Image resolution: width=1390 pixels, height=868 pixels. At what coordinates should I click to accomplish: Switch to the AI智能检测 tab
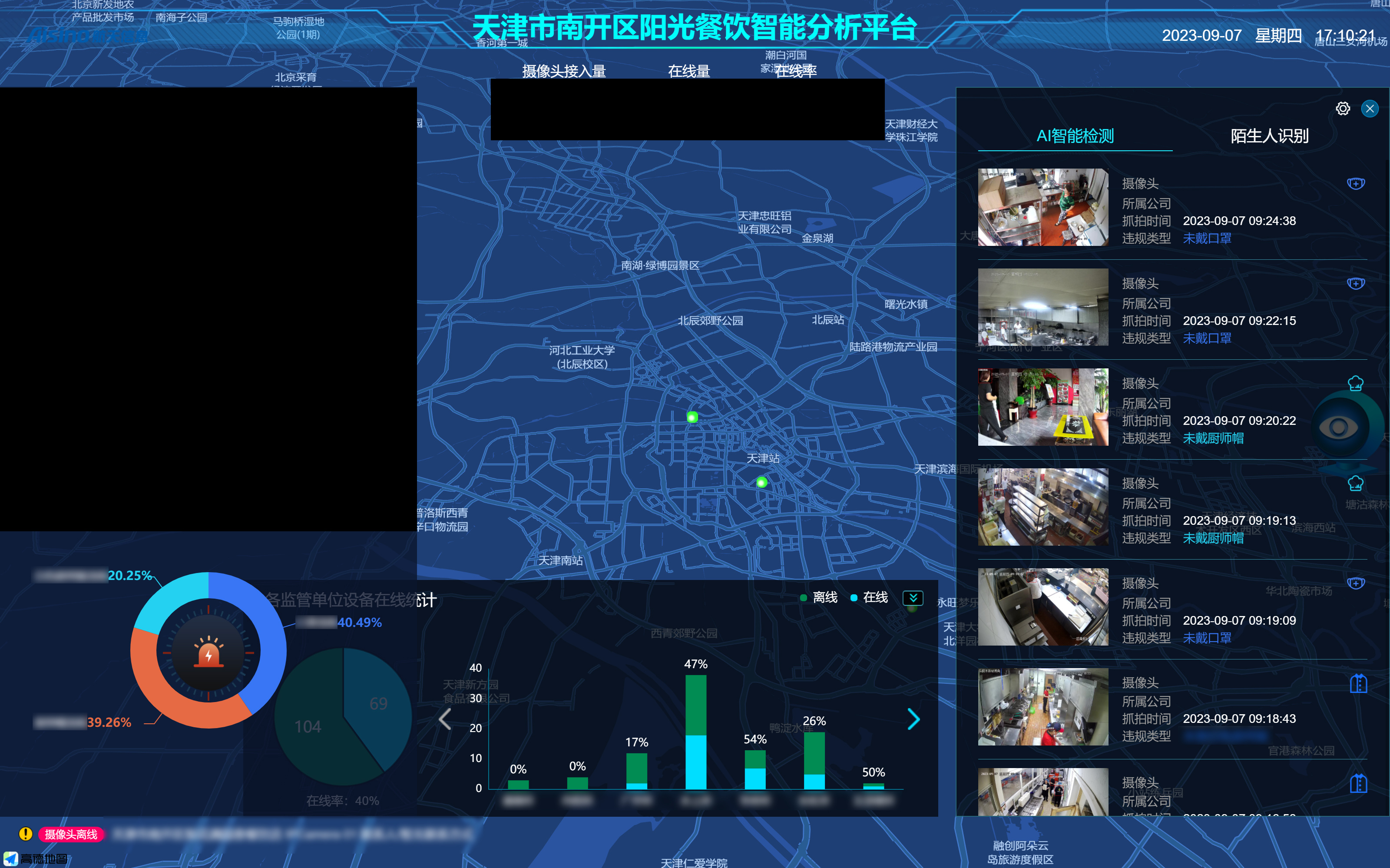(1074, 136)
